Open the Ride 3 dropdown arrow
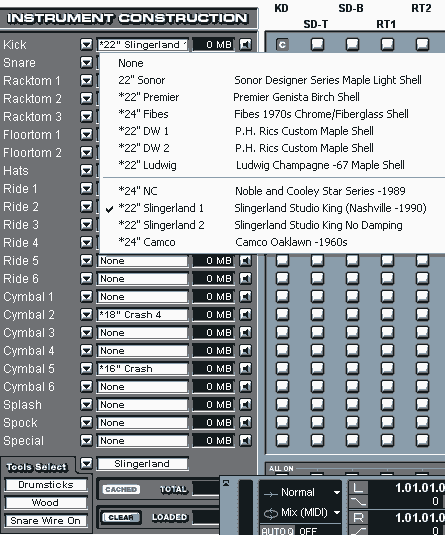This screenshot has width=445, height=535. pyautogui.click(x=86, y=225)
